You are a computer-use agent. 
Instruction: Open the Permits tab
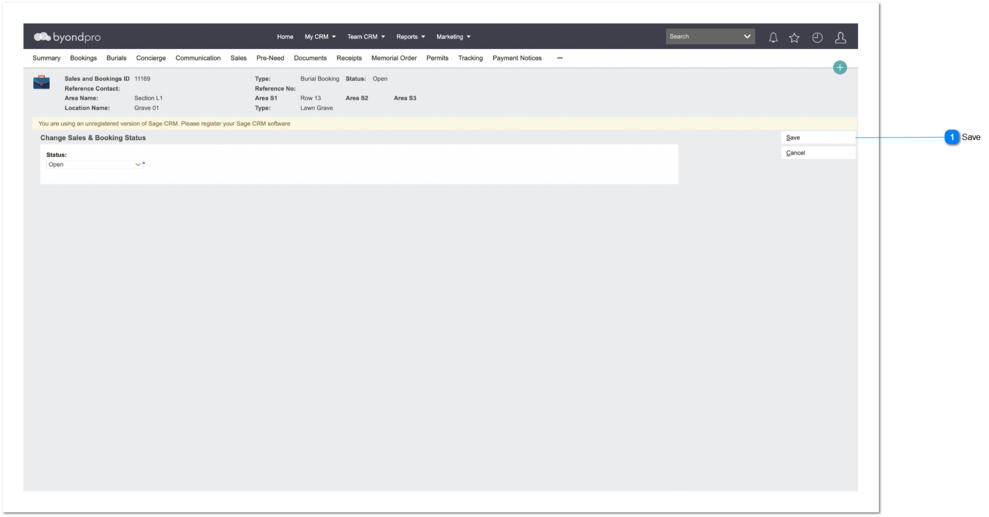437,58
